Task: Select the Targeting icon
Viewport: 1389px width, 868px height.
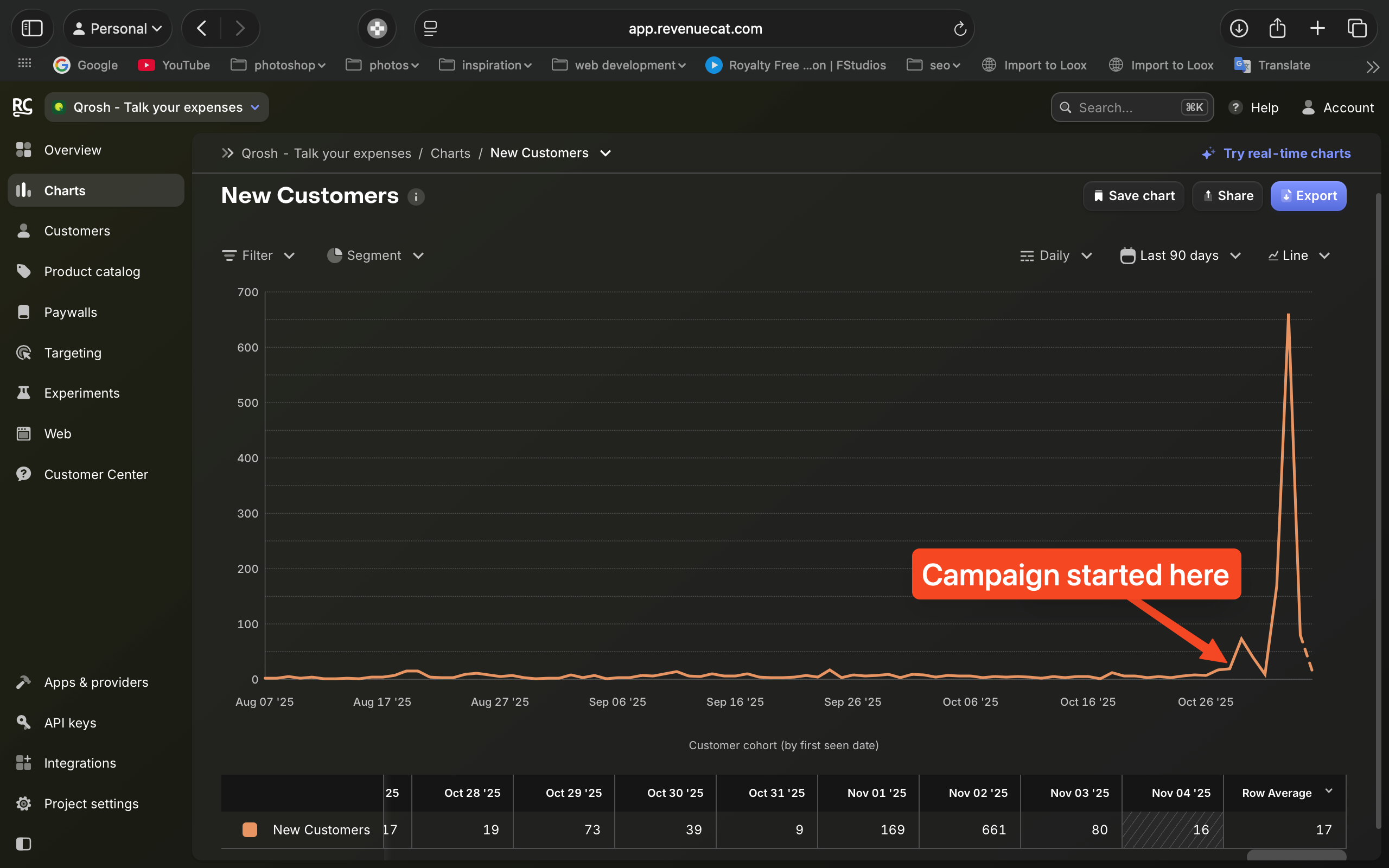Action: [23, 353]
